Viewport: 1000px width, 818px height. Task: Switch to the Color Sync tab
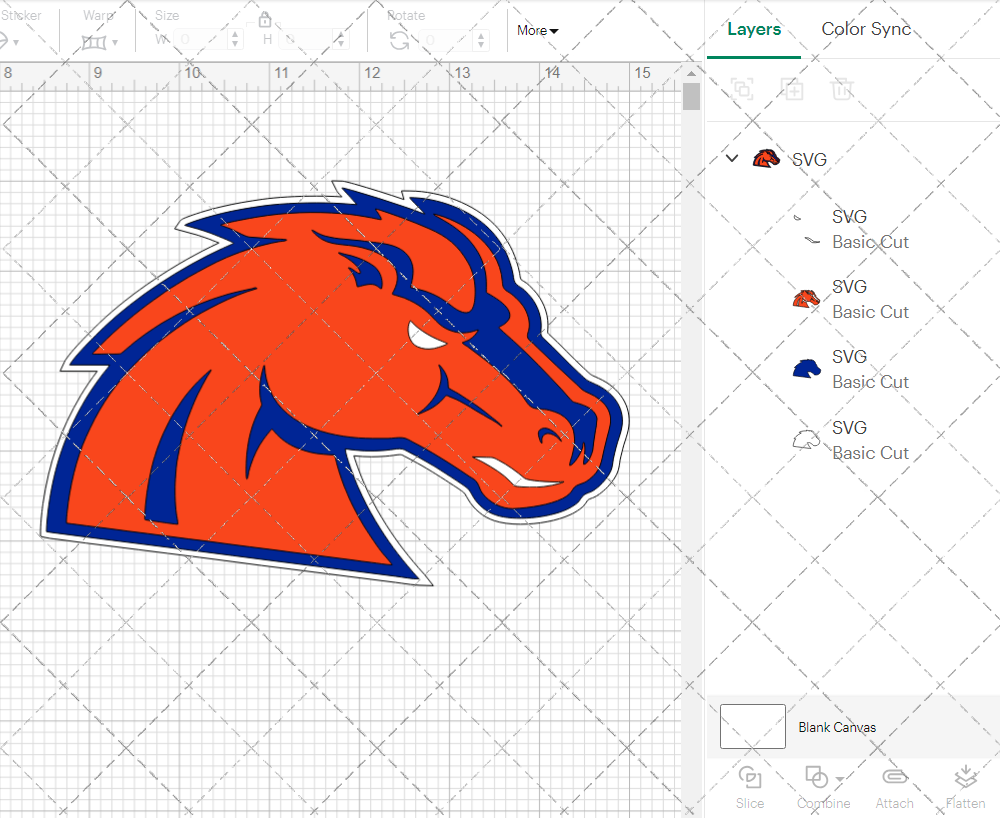pos(866,29)
